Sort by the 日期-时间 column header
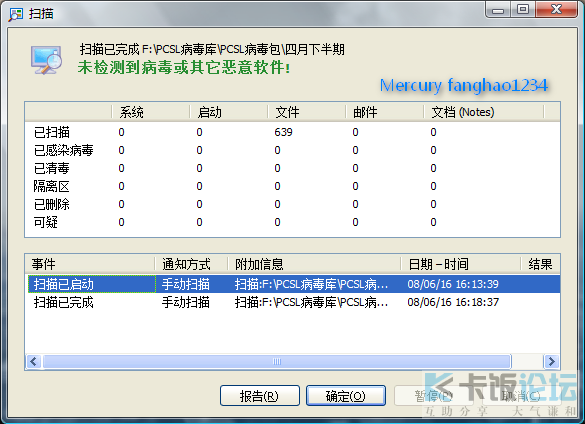 [460, 264]
